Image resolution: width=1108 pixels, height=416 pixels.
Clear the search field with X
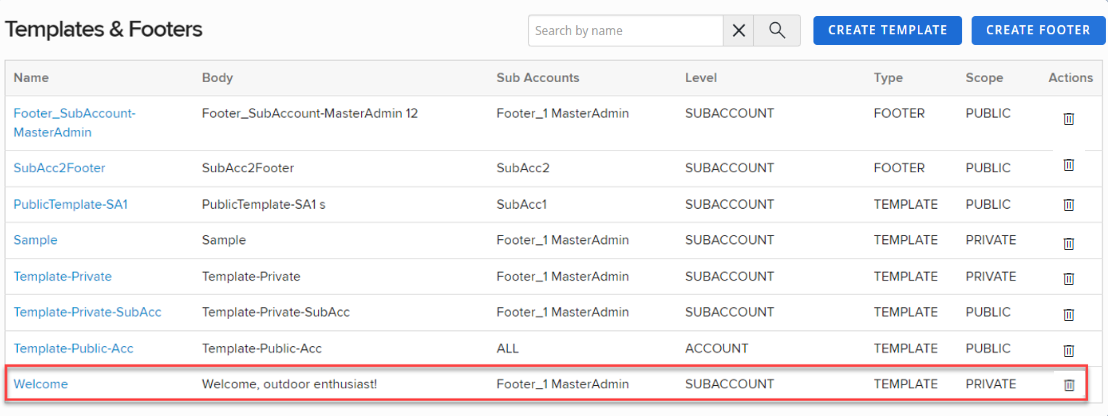point(739,31)
